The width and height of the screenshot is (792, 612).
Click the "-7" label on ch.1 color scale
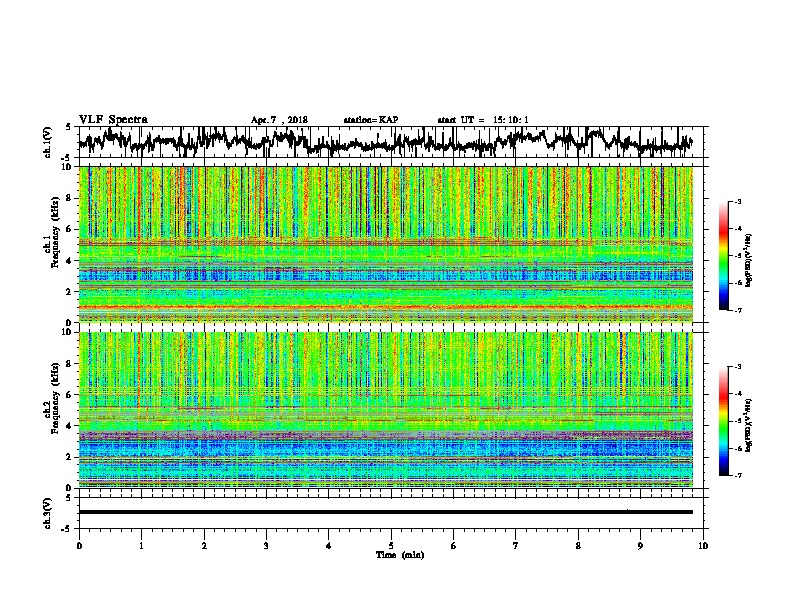coord(738,310)
